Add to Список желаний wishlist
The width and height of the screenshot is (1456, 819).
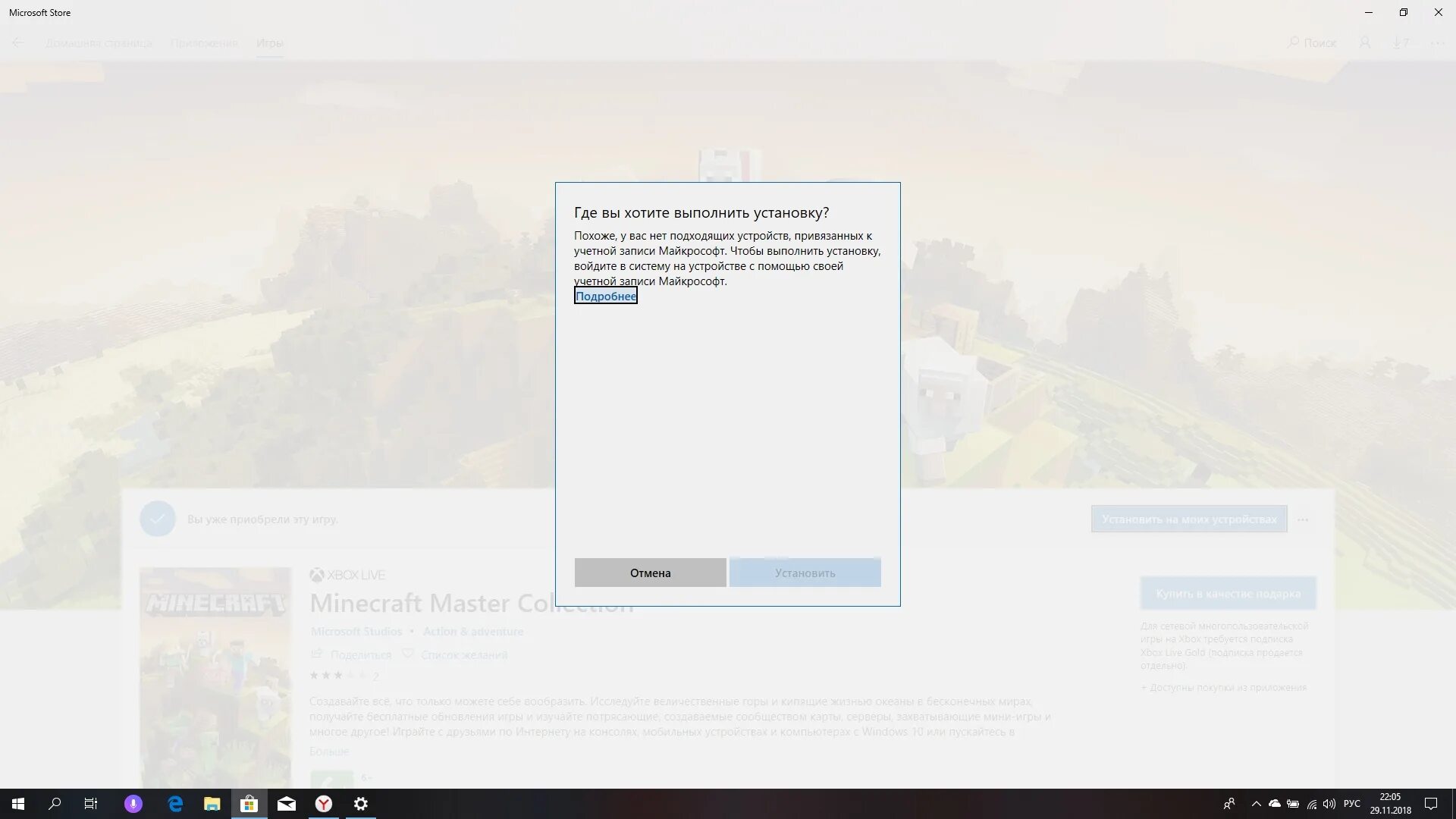click(x=455, y=654)
